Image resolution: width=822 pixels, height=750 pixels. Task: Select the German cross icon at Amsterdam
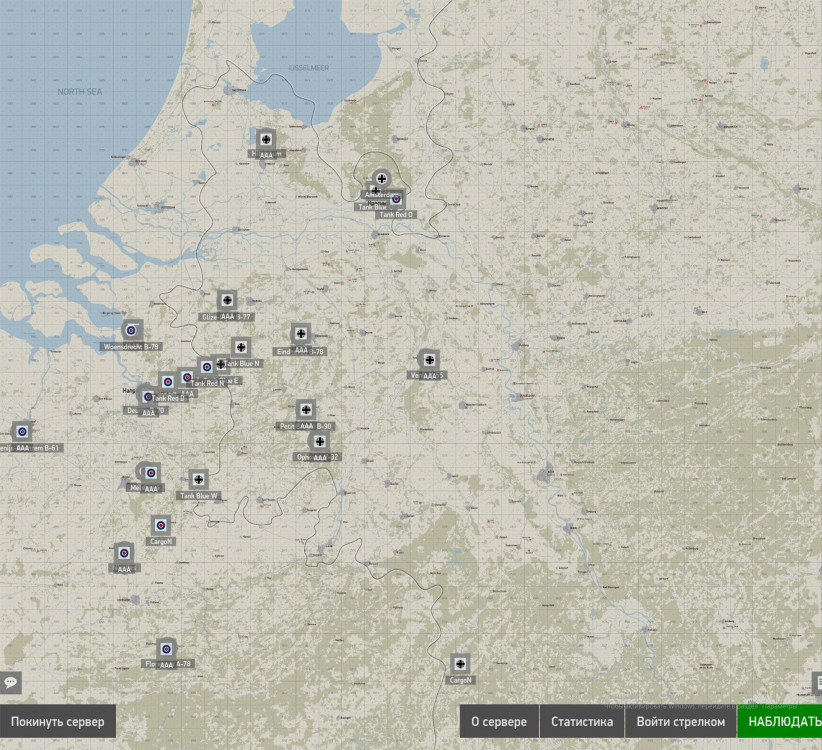382,179
